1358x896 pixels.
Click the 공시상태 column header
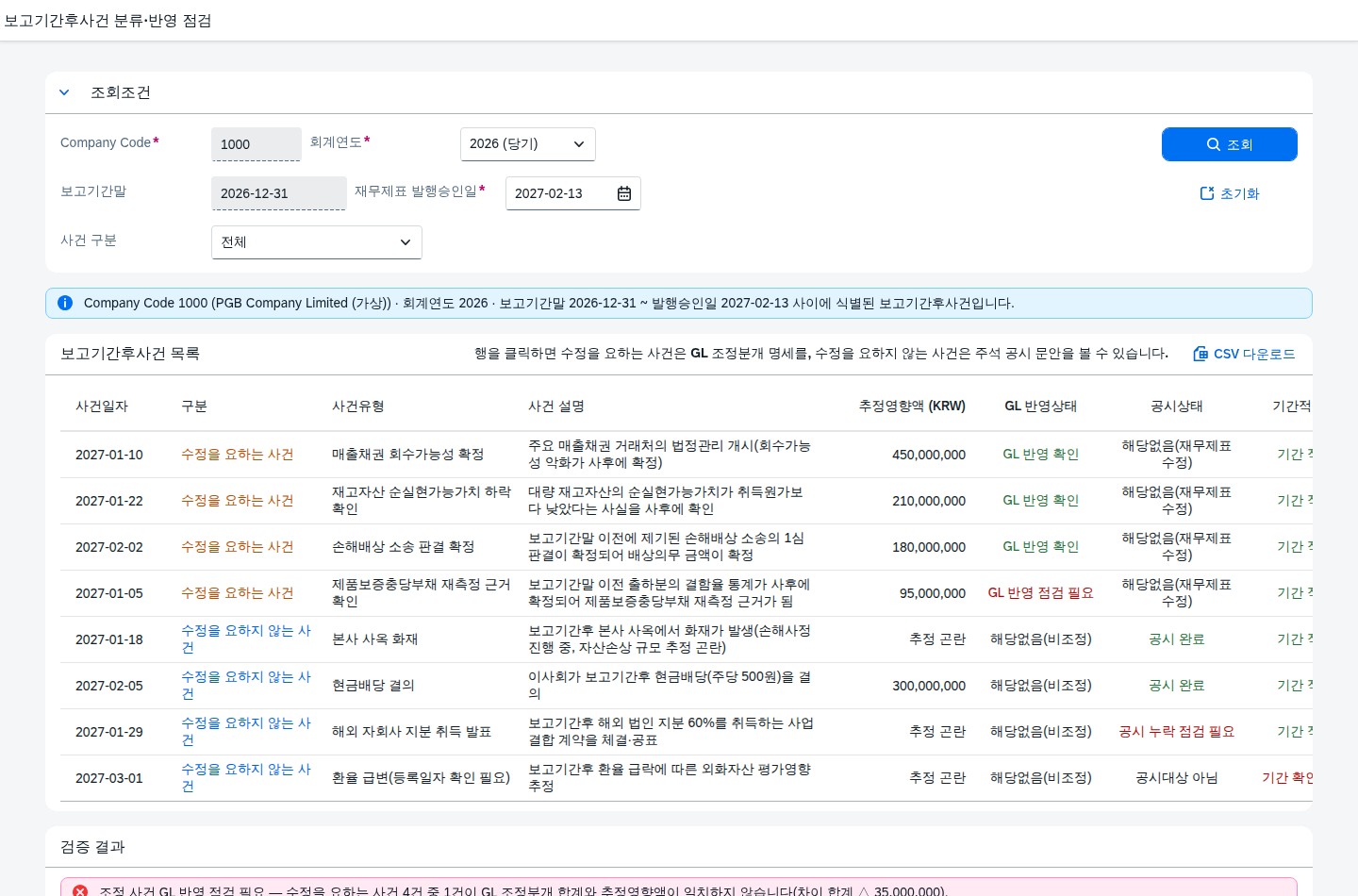(x=1177, y=407)
